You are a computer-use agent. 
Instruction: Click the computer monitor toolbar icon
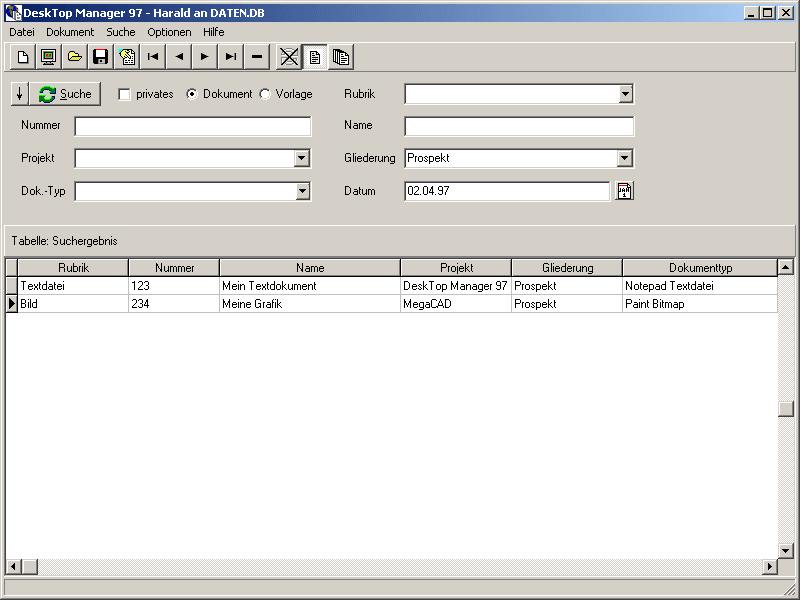(x=48, y=57)
